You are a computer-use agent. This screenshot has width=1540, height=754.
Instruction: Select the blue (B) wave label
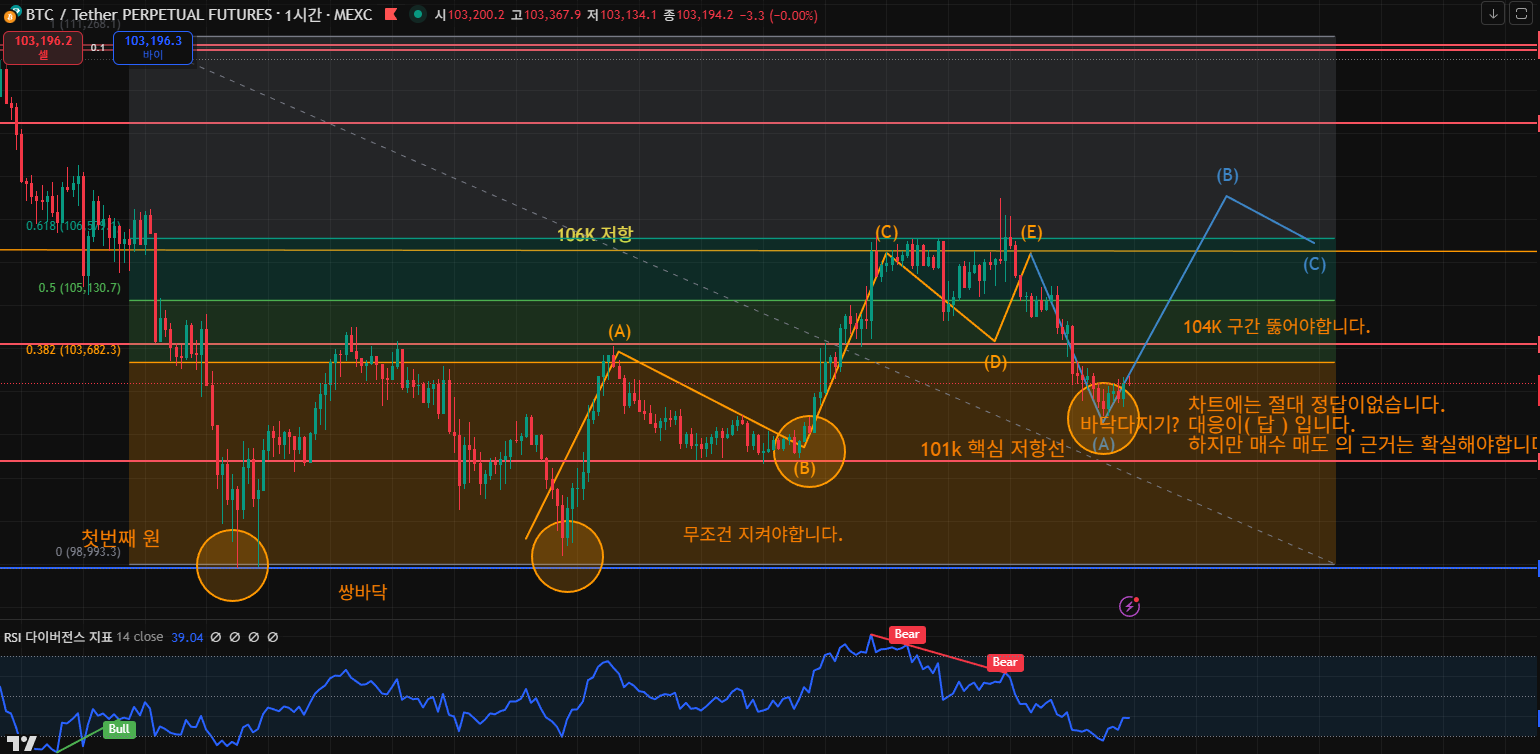click(1227, 175)
